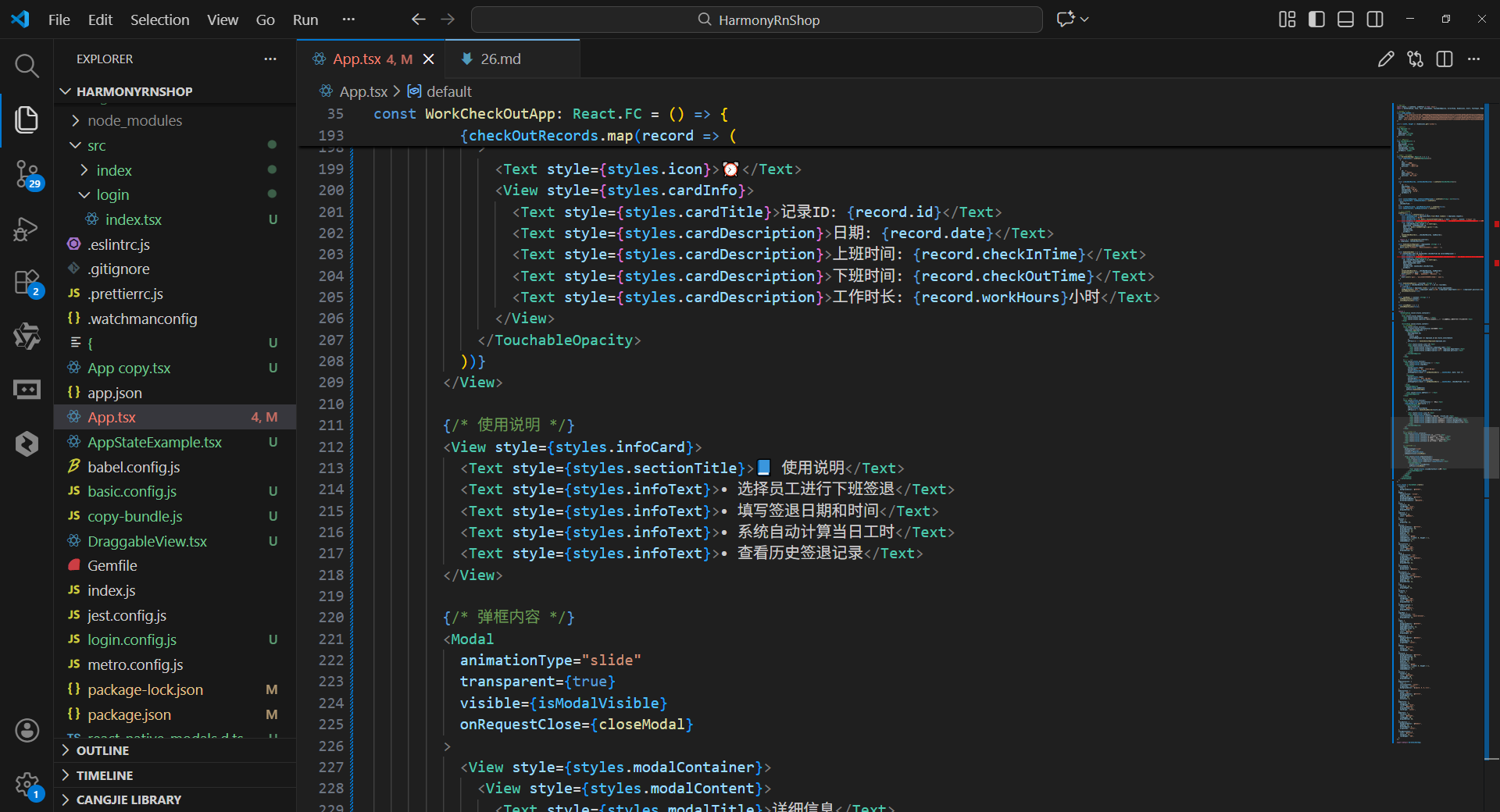
Task: Click the editor pencil edit icon
Action: (x=1386, y=59)
